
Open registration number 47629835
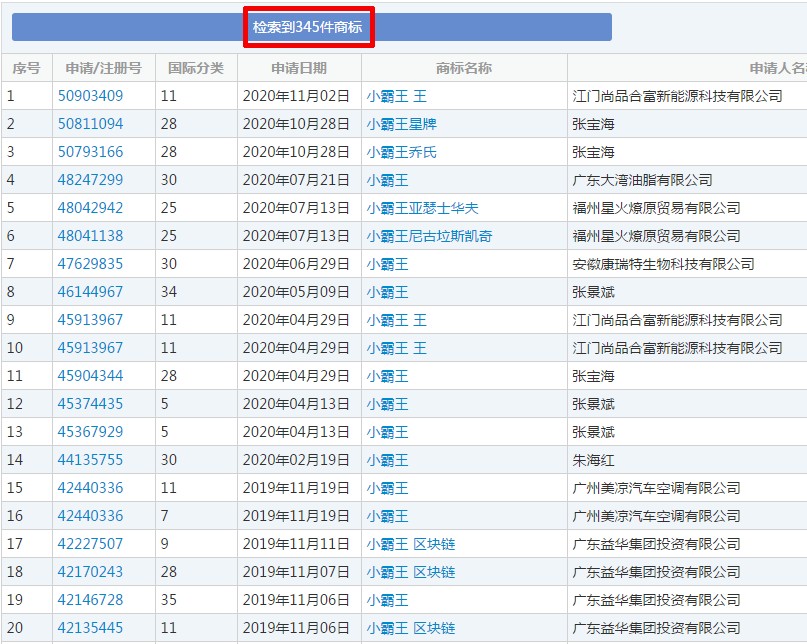click(91, 264)
